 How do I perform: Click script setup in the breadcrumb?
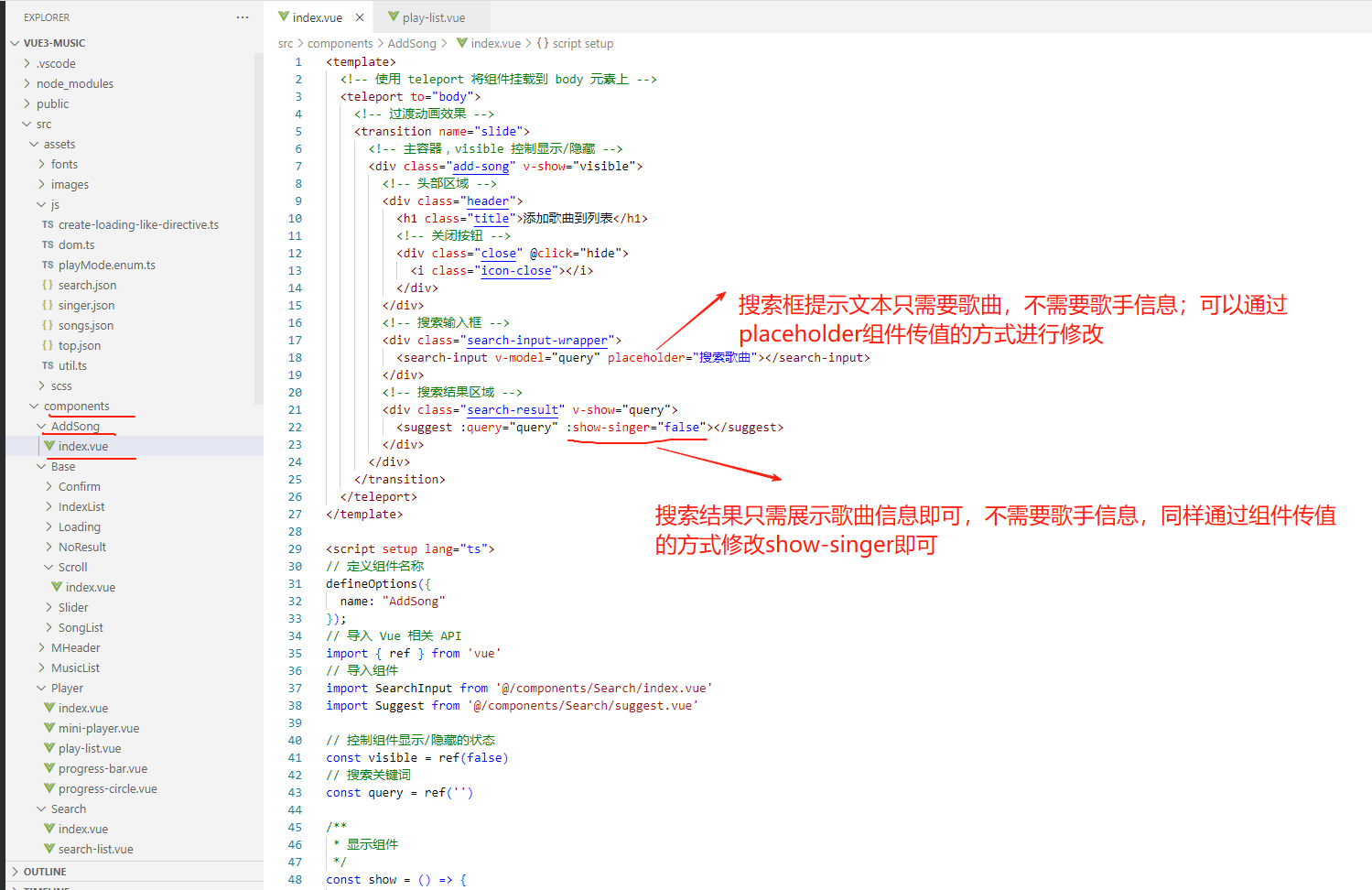tap(583, 43)
